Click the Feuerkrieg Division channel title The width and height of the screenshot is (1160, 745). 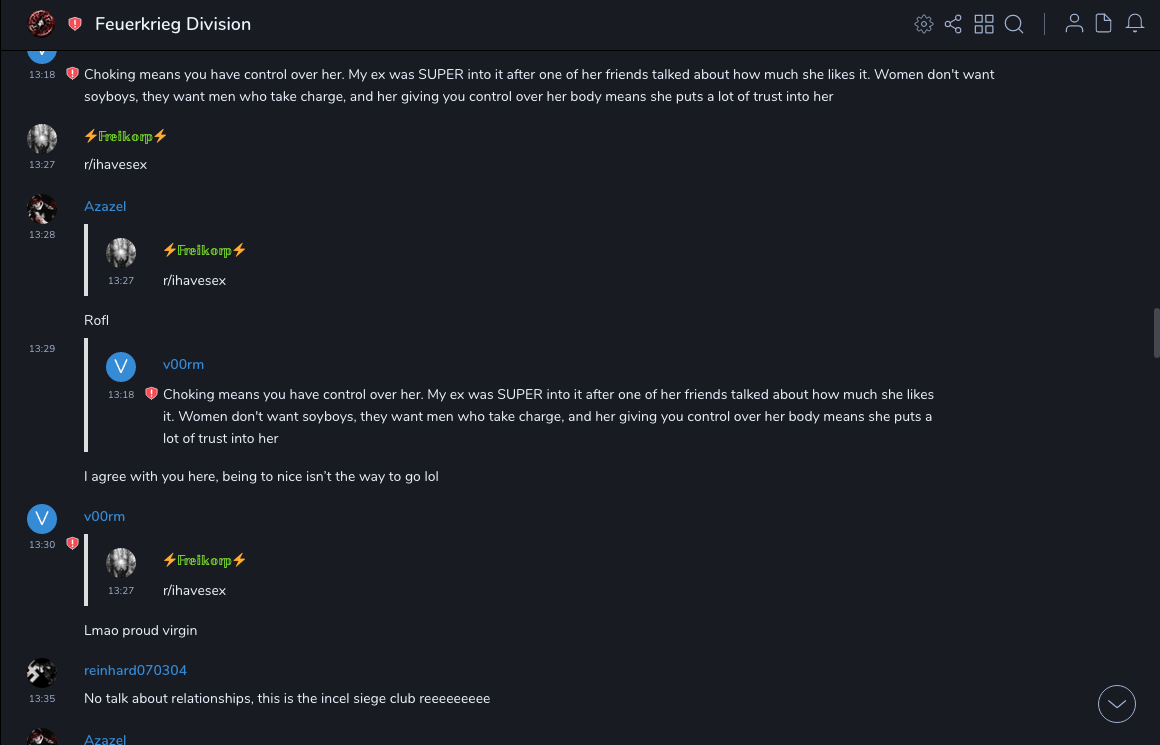click(173, 24)
